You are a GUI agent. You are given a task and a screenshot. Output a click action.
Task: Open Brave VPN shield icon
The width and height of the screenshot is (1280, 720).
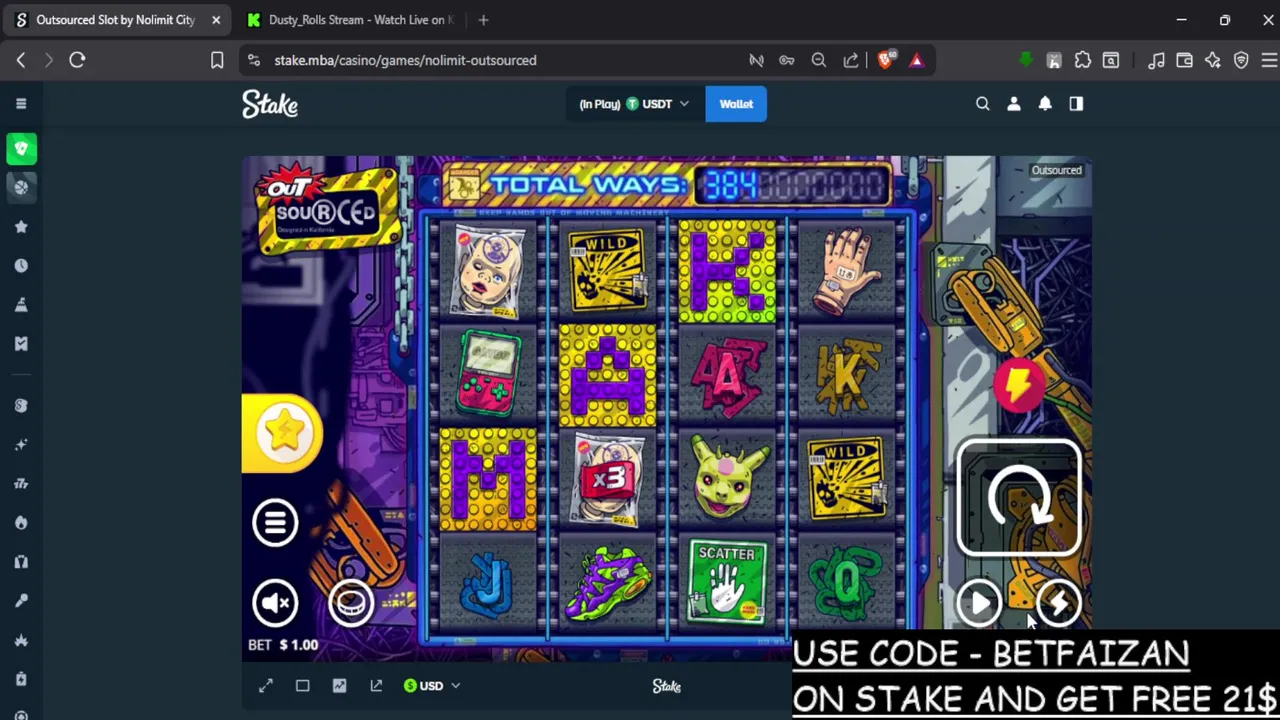[1241, 61]
